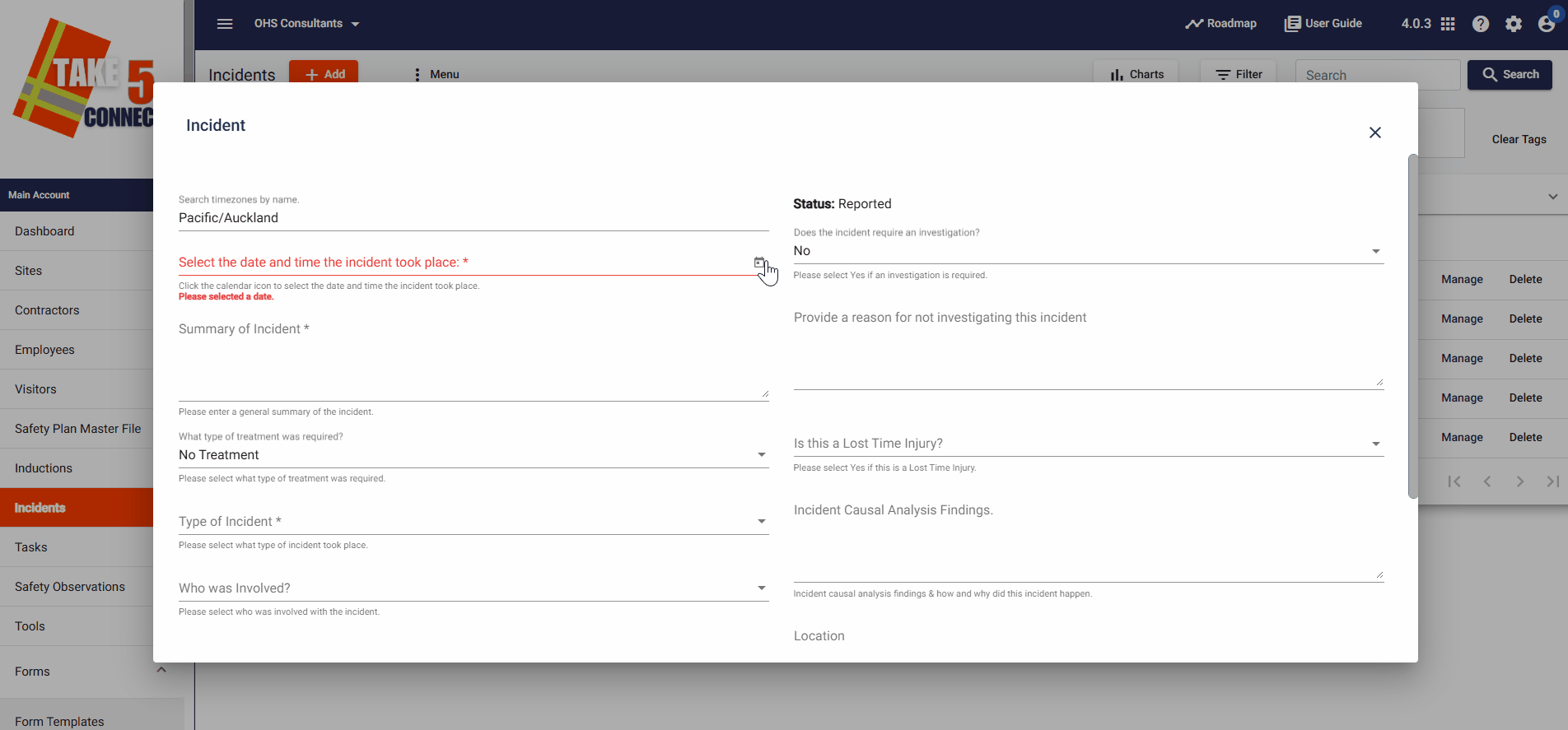
Task: Open the Roadmap page
Action: [1220, 24]
